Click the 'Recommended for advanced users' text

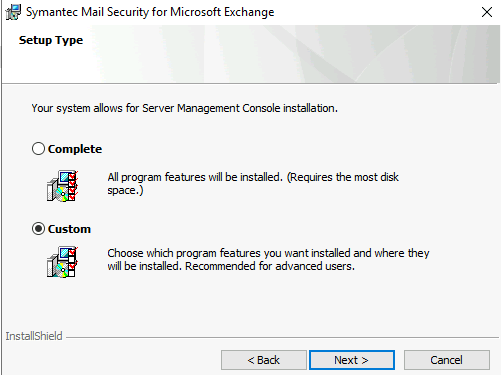270,266
